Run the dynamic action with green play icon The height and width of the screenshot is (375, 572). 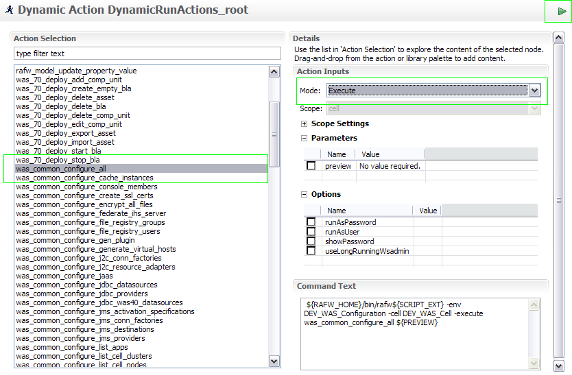tap(561, 11)
